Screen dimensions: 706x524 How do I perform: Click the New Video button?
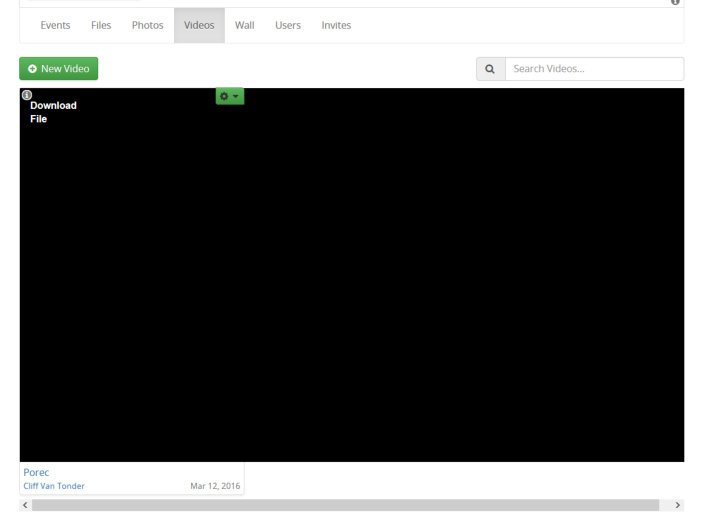coord(59,68)
